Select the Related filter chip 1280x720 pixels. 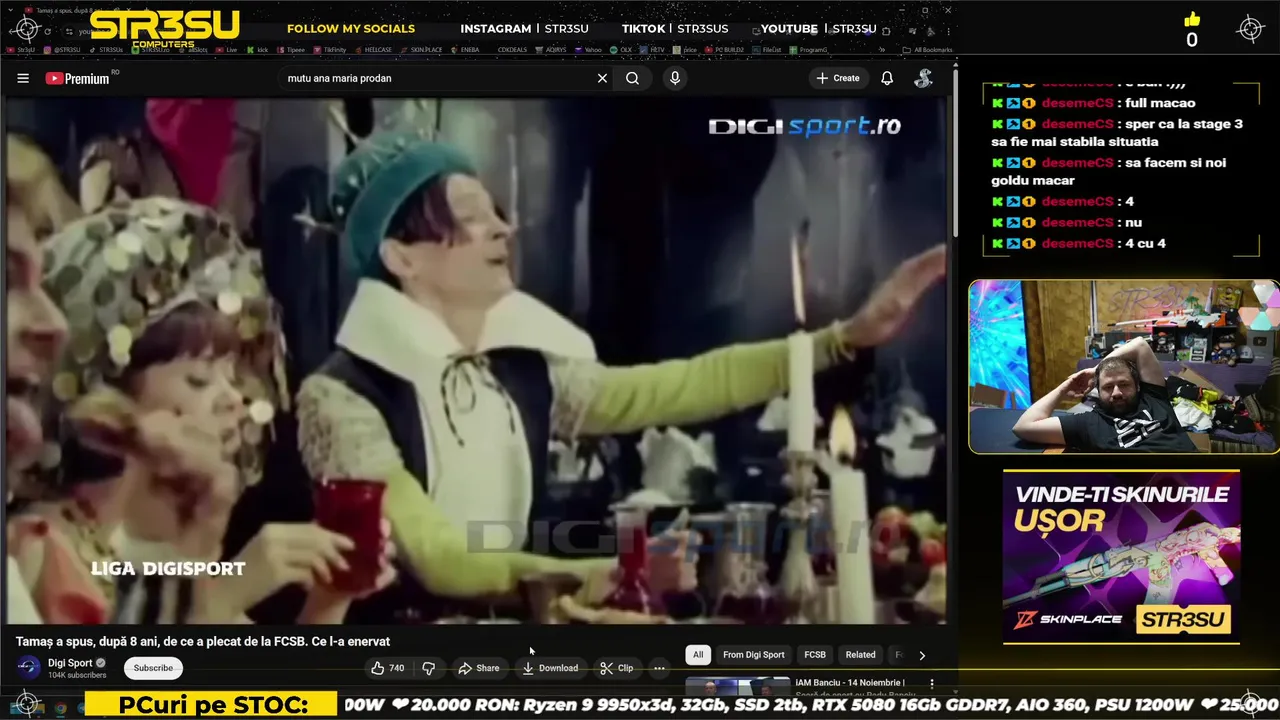tap(860, 655)
